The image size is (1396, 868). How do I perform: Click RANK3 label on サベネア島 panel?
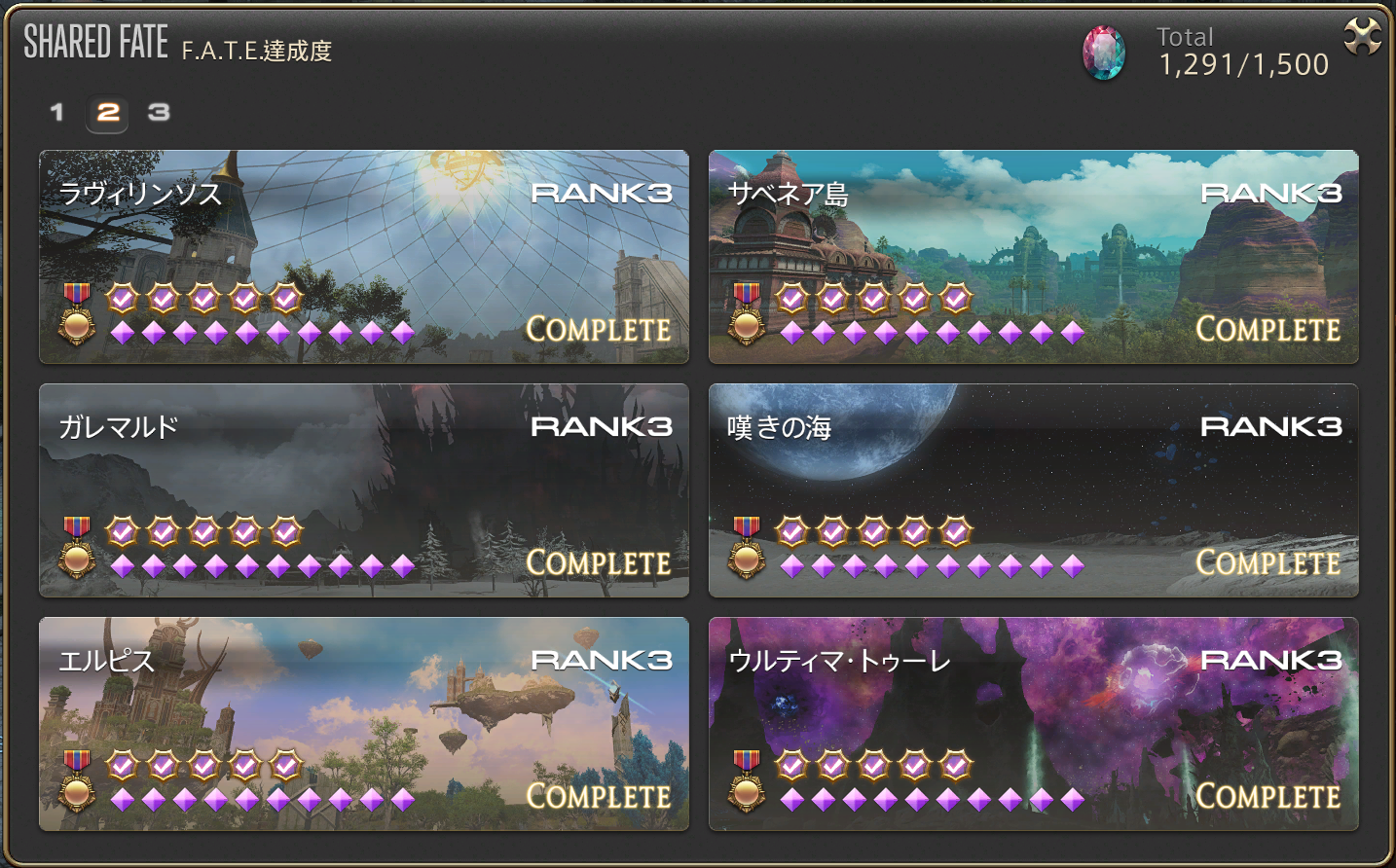[x=1271, y=194]
